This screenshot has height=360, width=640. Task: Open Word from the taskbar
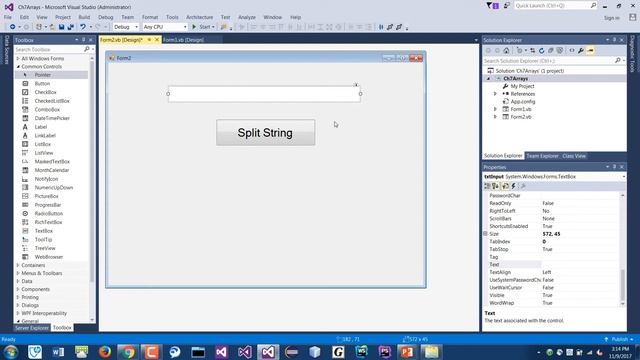[x=58, y=352]
